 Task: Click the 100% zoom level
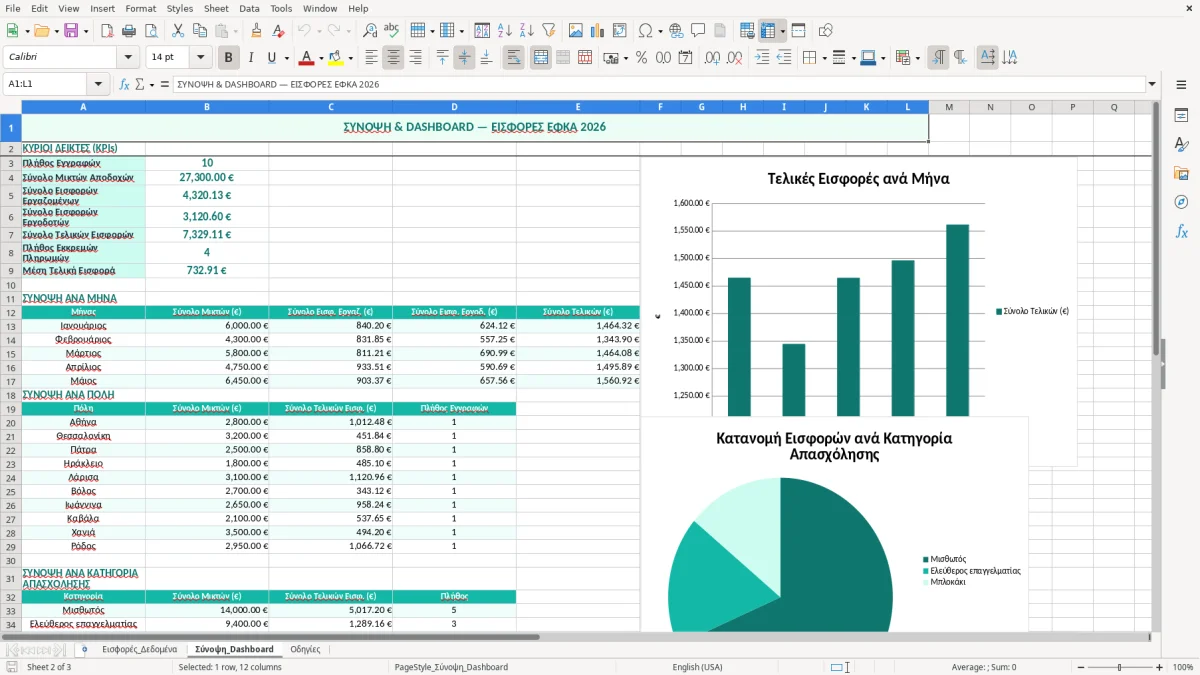[1182, 667]
